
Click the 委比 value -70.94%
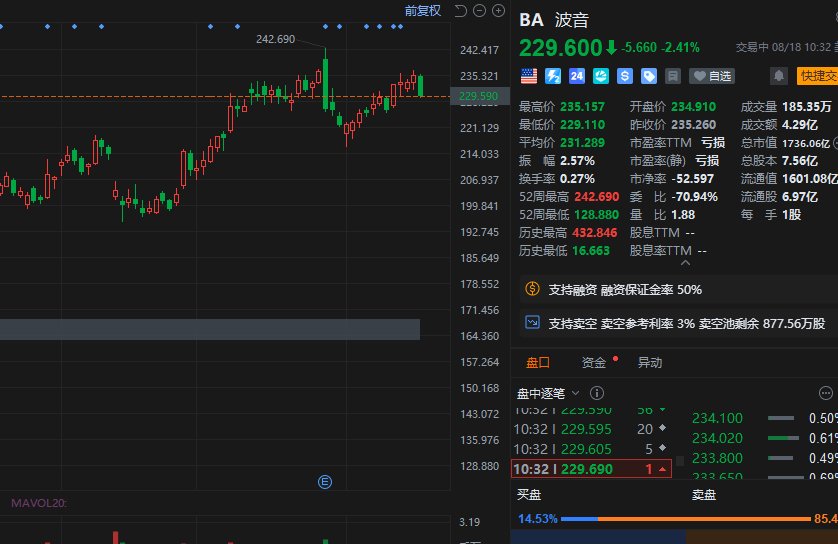694,197
